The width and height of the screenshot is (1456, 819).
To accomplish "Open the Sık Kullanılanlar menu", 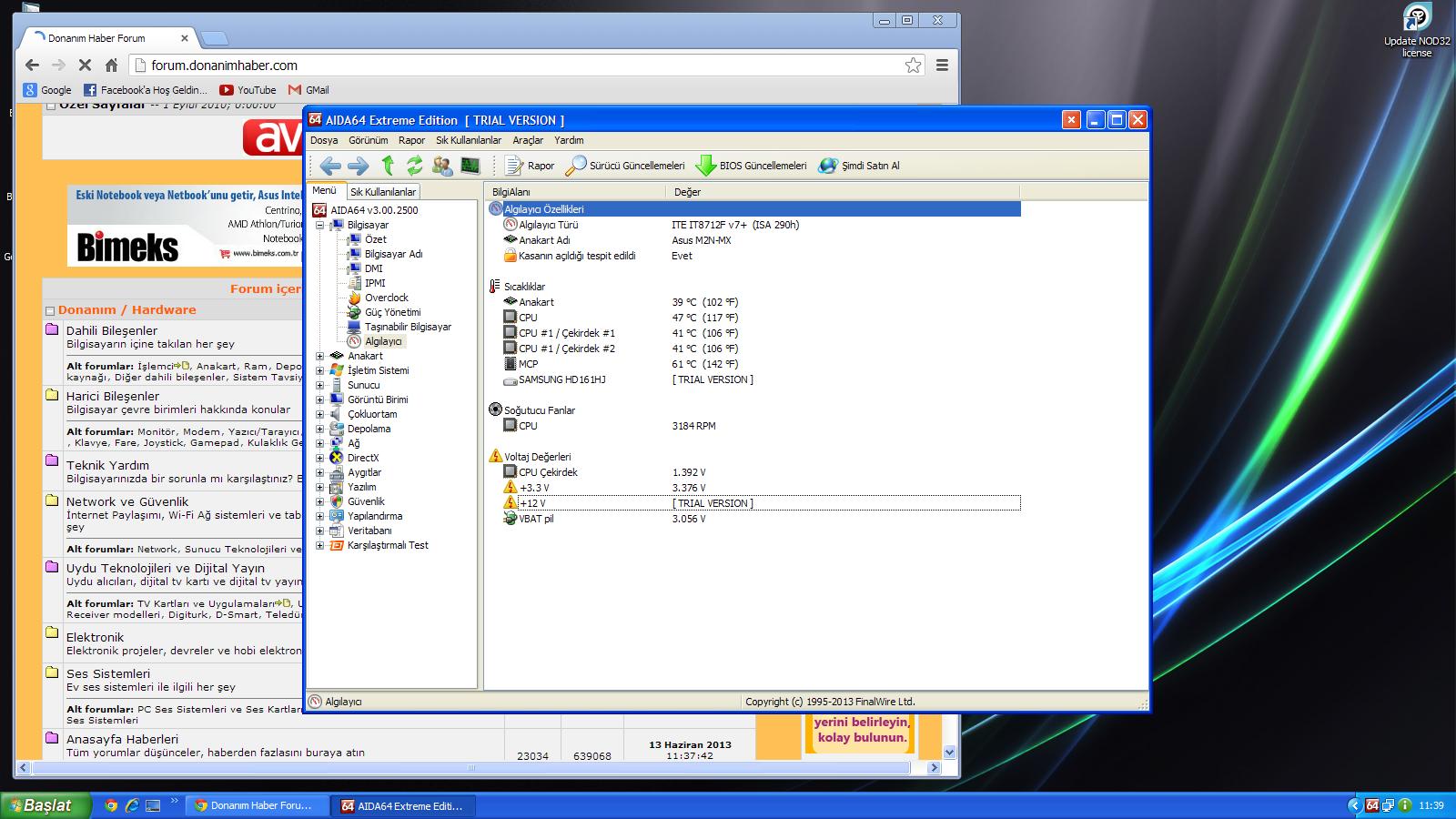I will (x=469, y=140).
